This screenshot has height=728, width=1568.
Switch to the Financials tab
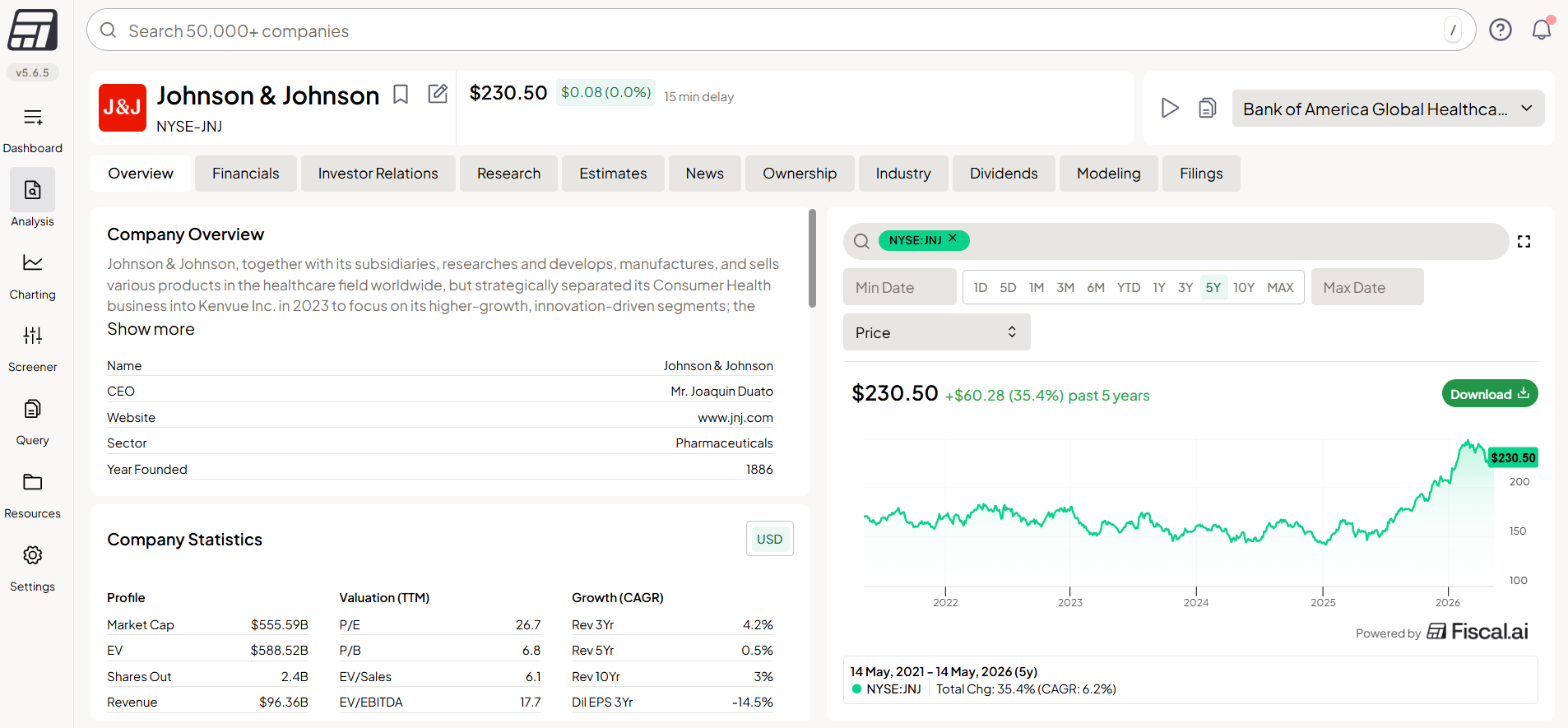coord(246,174)
